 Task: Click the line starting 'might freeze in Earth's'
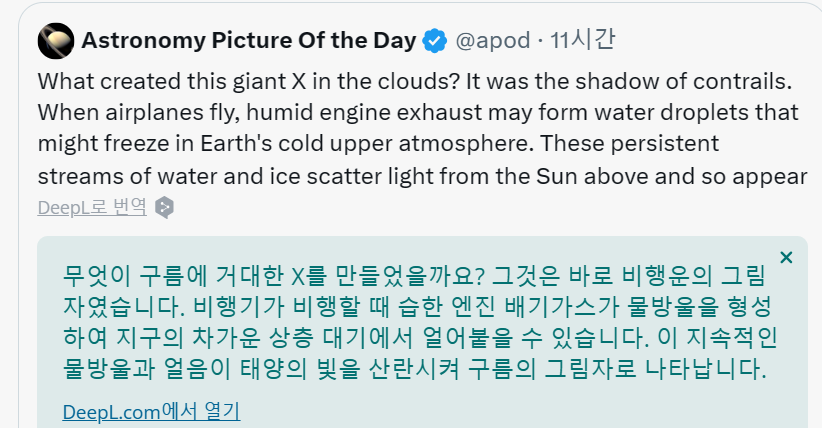tap(378, 144)
